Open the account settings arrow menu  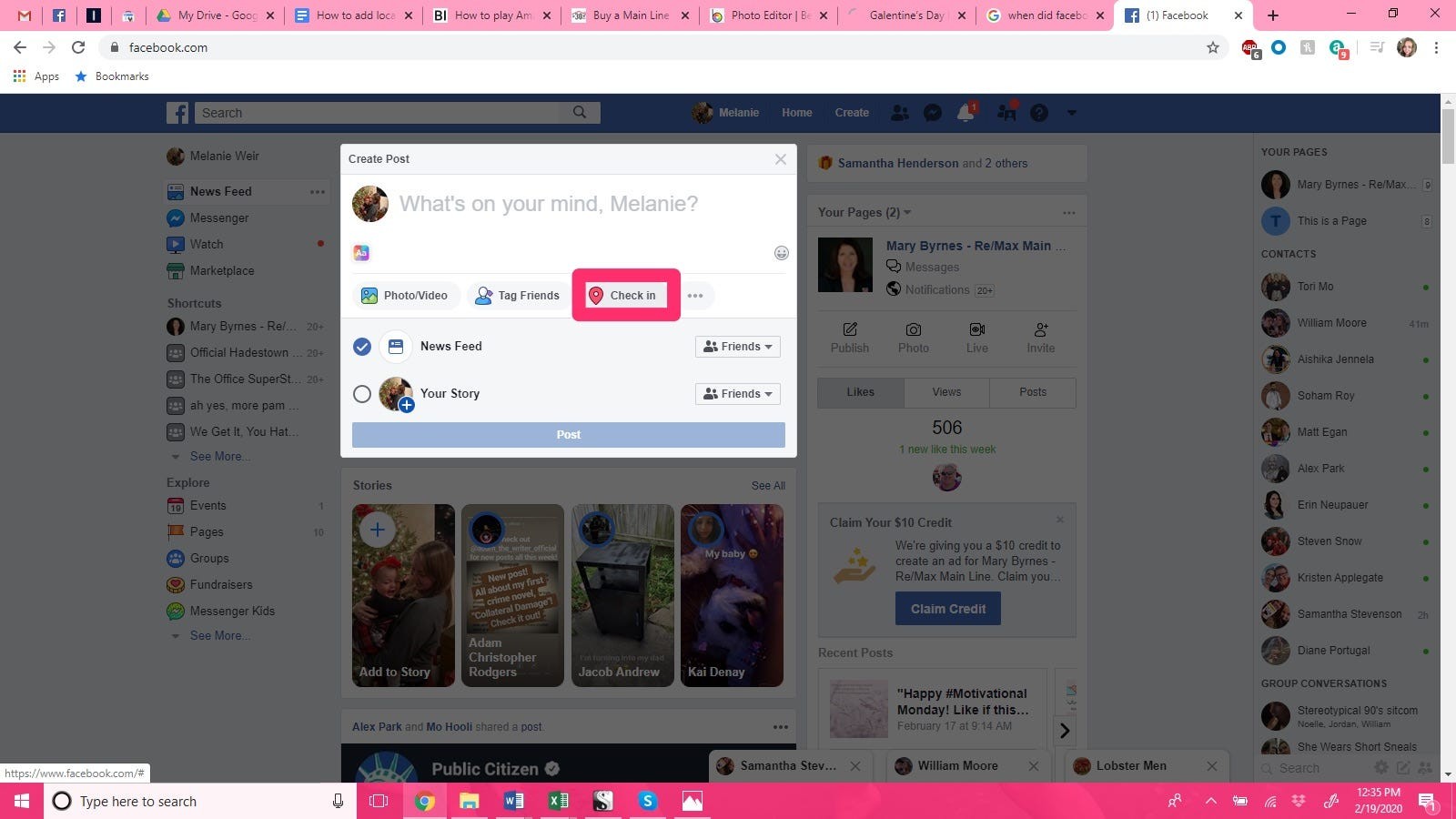[1071, 112]
